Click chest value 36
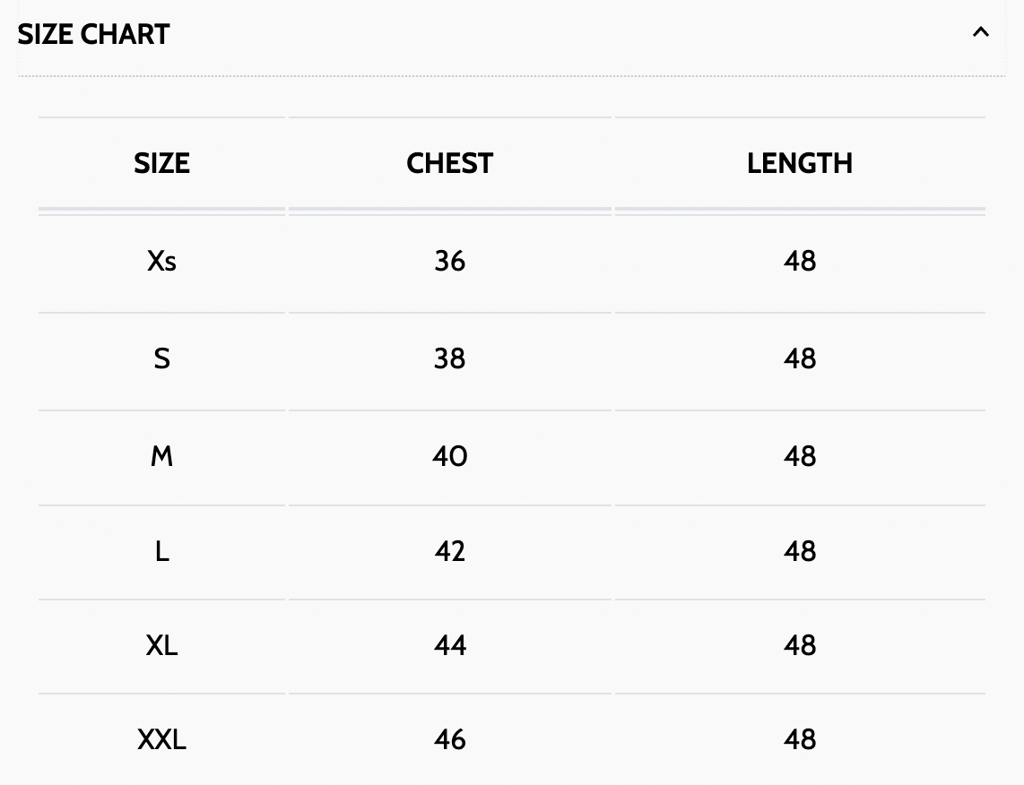Viewport: 1024px width, 785px height. click(x=450, y=261)
